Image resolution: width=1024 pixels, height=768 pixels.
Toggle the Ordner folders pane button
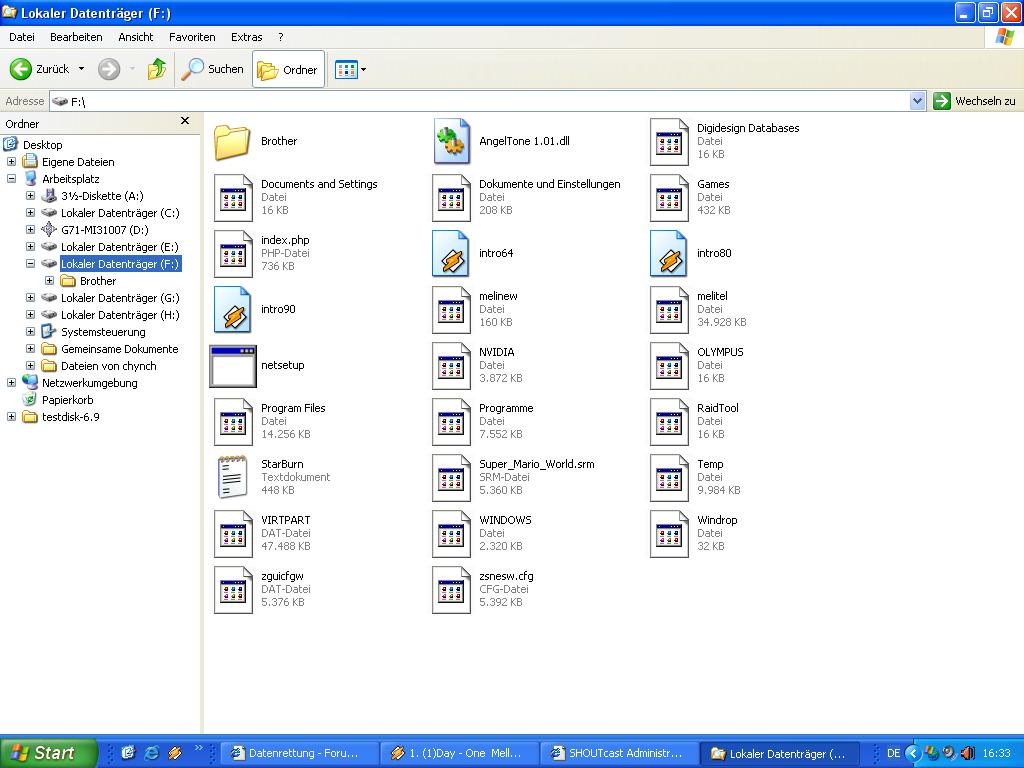tap(288, 69)
